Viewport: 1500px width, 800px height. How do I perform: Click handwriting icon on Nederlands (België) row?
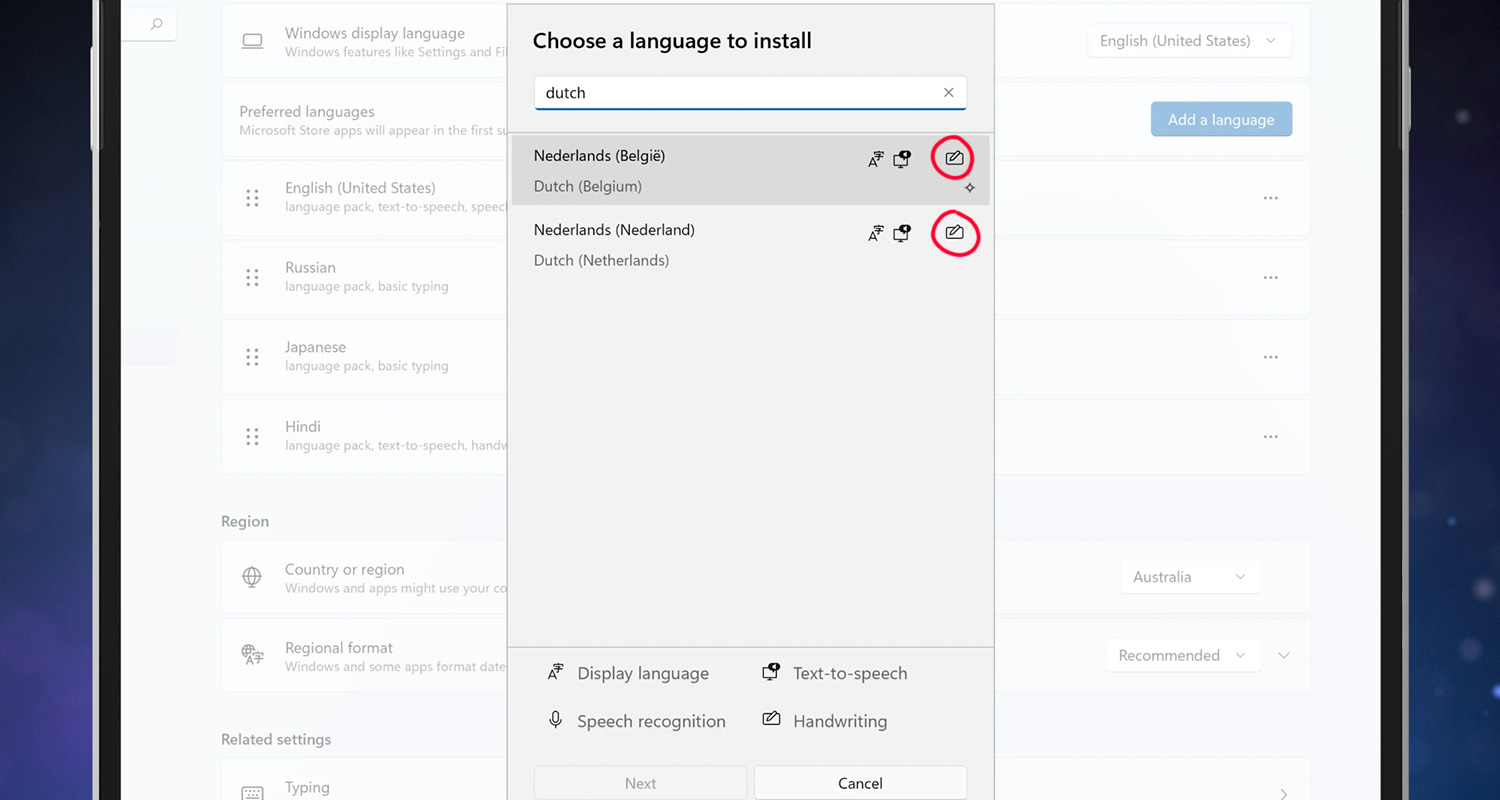point(954,158)
